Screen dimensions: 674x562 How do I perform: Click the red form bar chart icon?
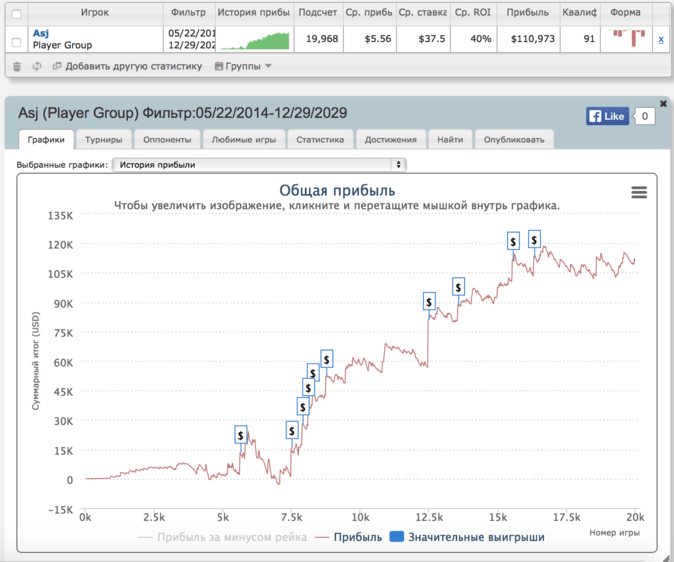pyautogui.click(x=626, y=37)
